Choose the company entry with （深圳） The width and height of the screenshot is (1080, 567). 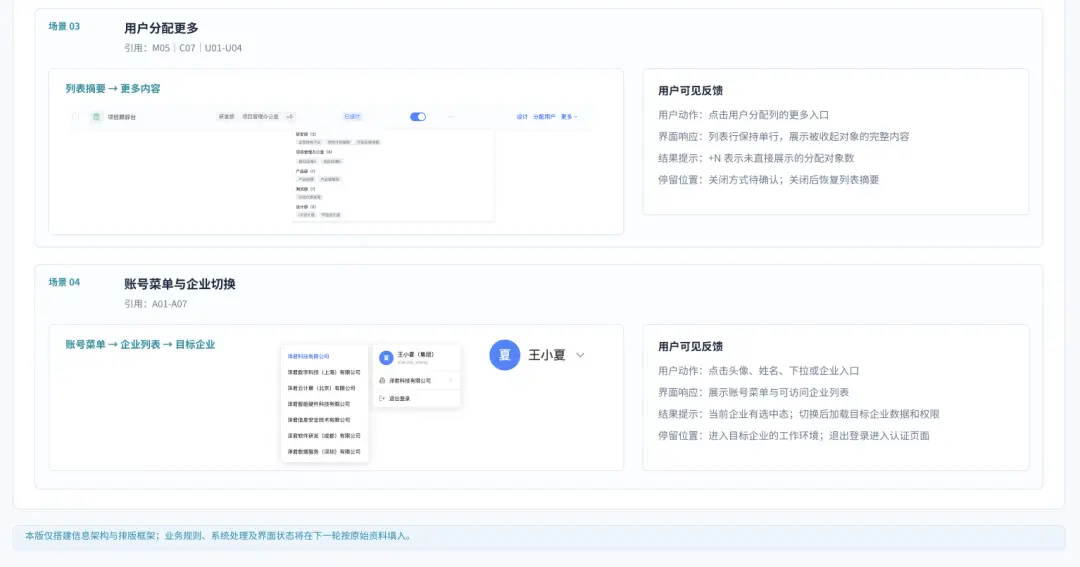[324, 451]
